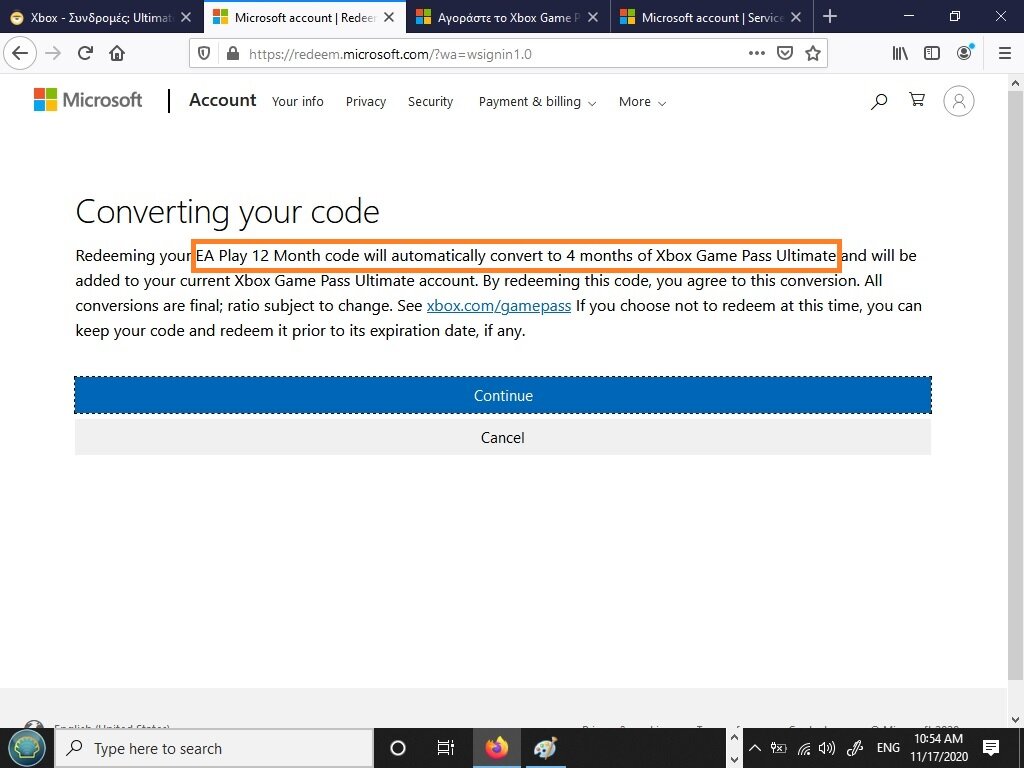The height and width of the screenshot is (768, 1024).
Task: Close the Xbox Συνδρομές tab
Action: pos(186,18)
